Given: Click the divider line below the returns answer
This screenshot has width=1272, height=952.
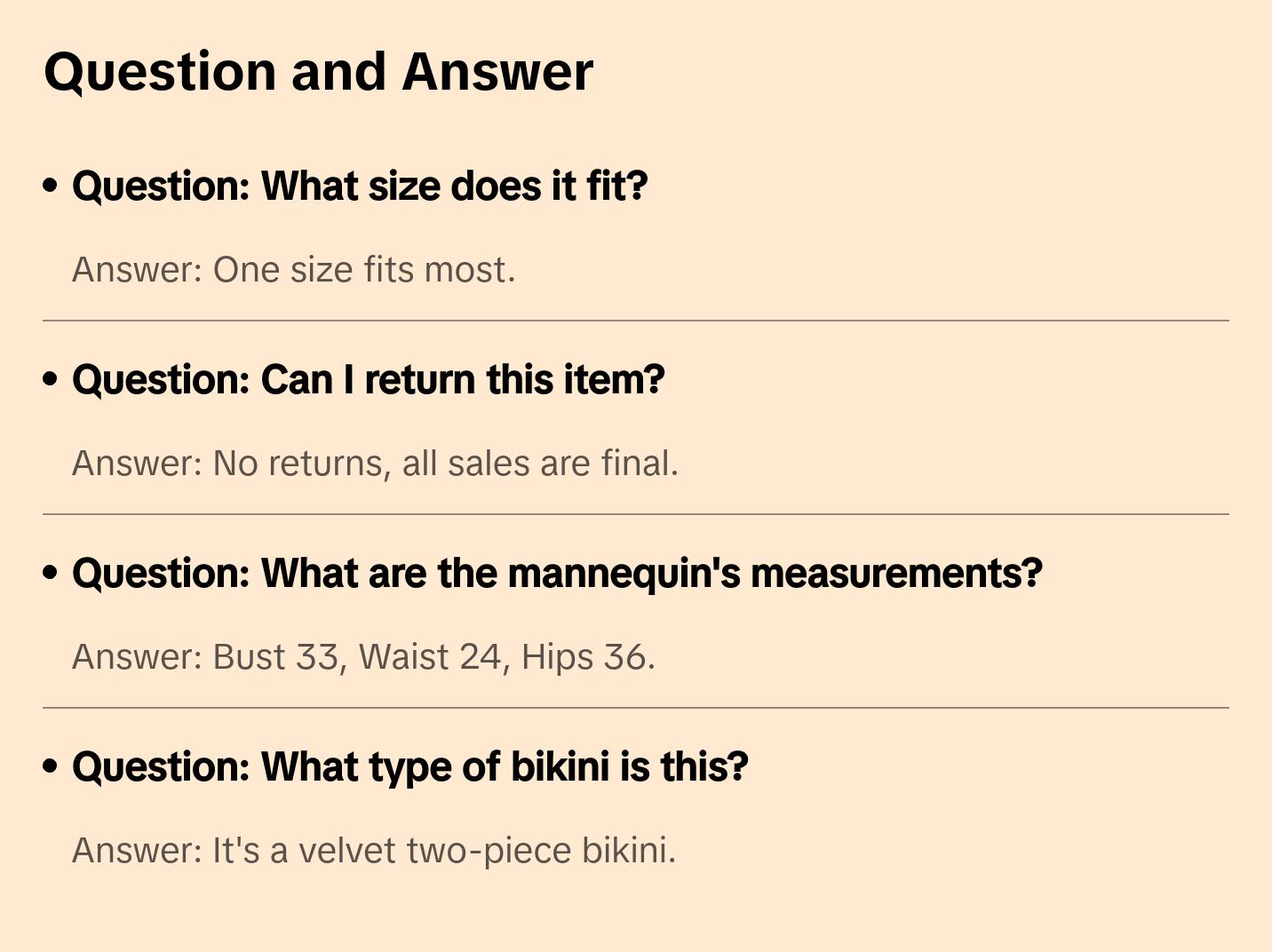Looking at the screenshot, I should pyautogui.click(x=636, y=514).
